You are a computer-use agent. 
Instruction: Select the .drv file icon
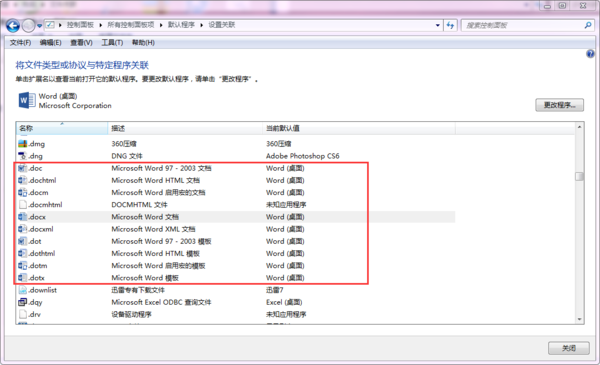point(23,314)
